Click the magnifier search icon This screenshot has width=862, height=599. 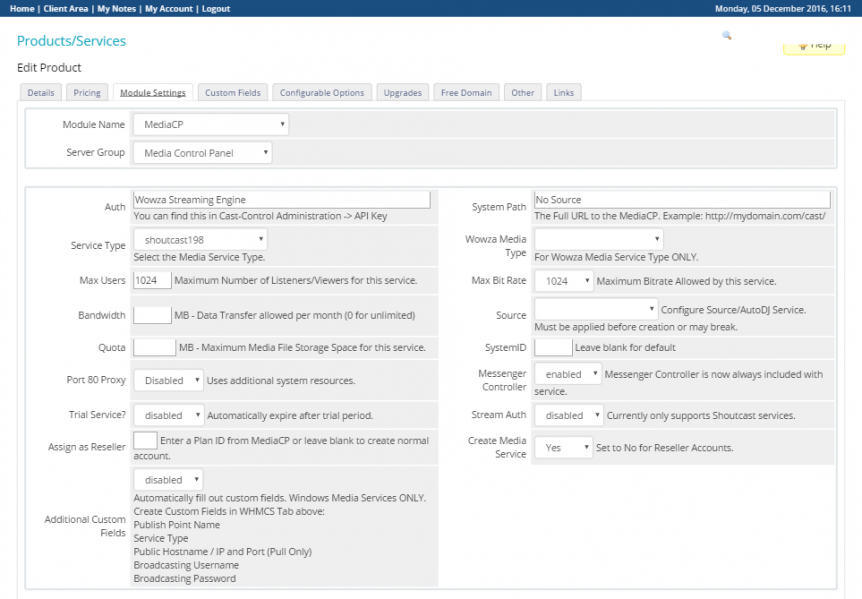(x=727, y=35)
